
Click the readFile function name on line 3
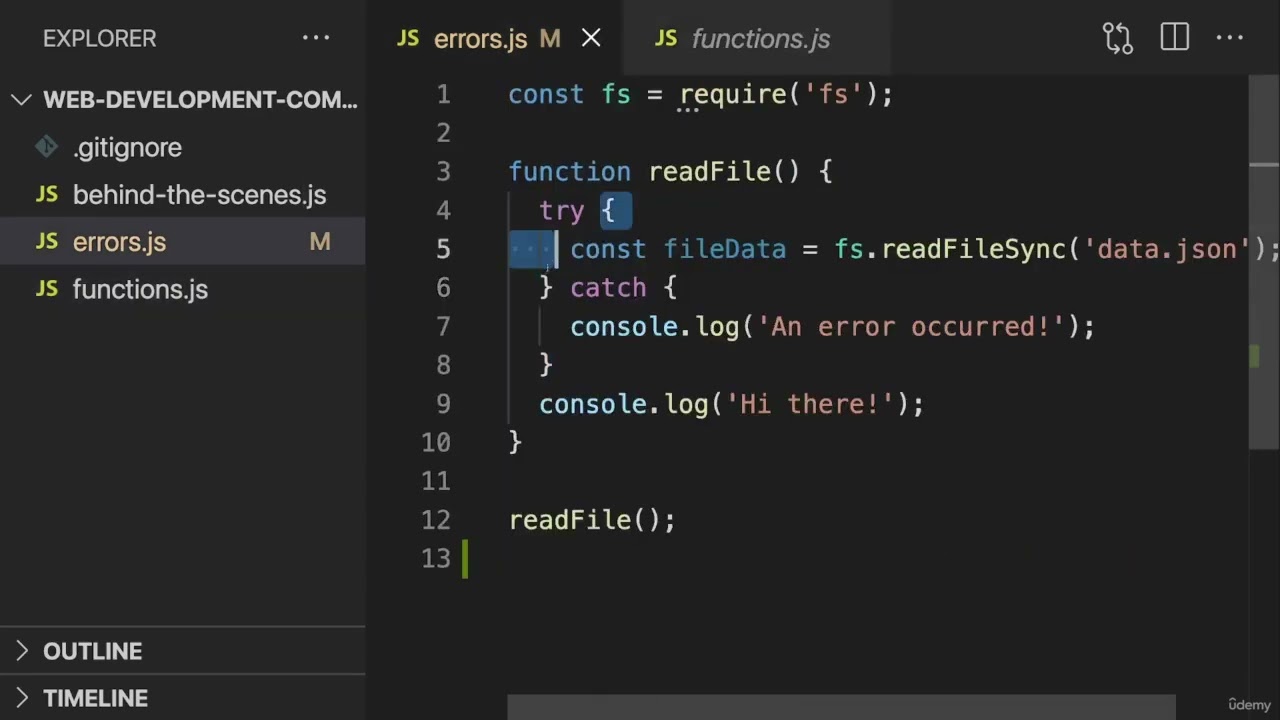point(709,172)
